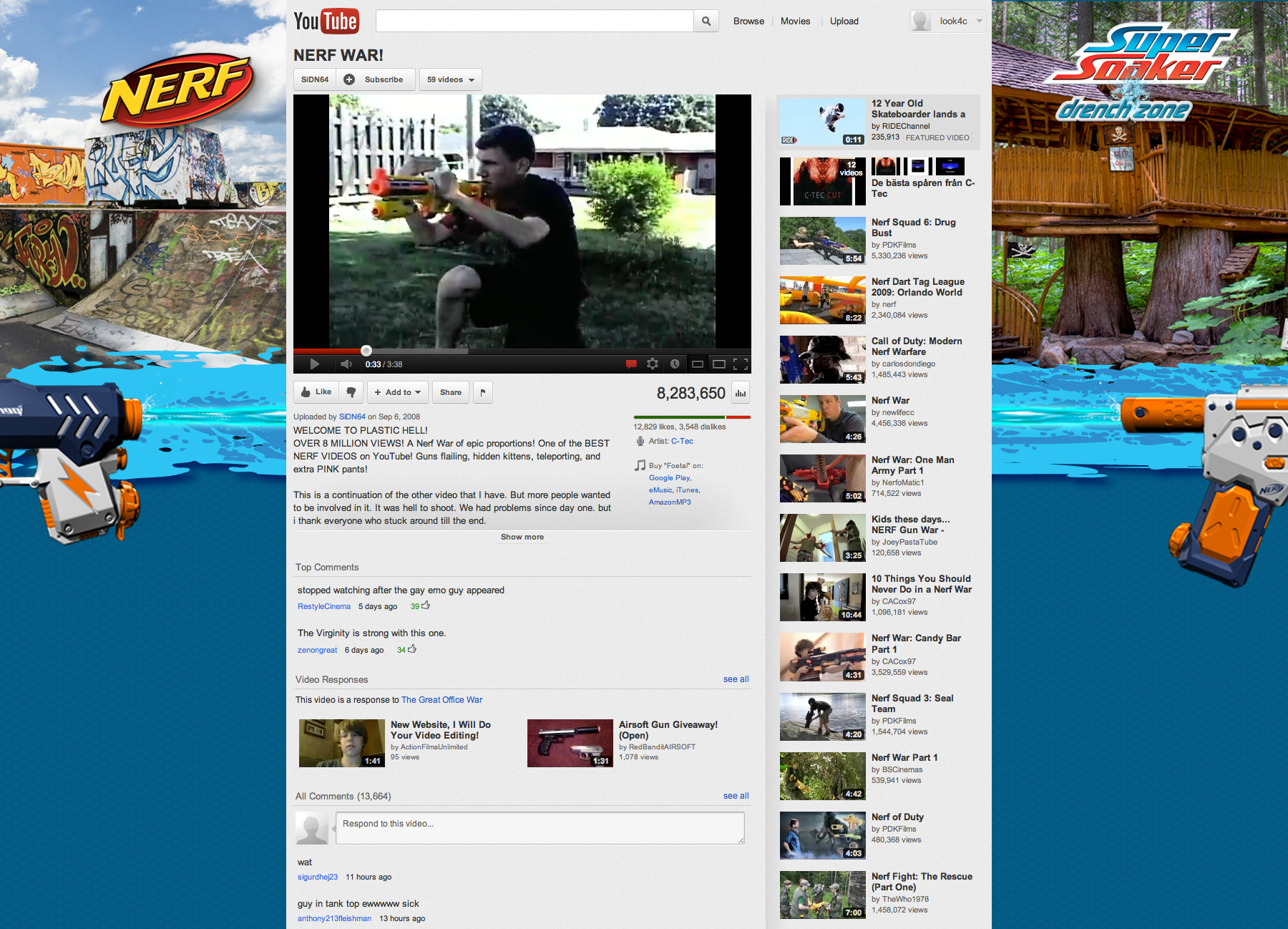Toggle the red annotations speech bubble
The width and height of the screenshot is (1288, 929).
click(x=631, y=364)
